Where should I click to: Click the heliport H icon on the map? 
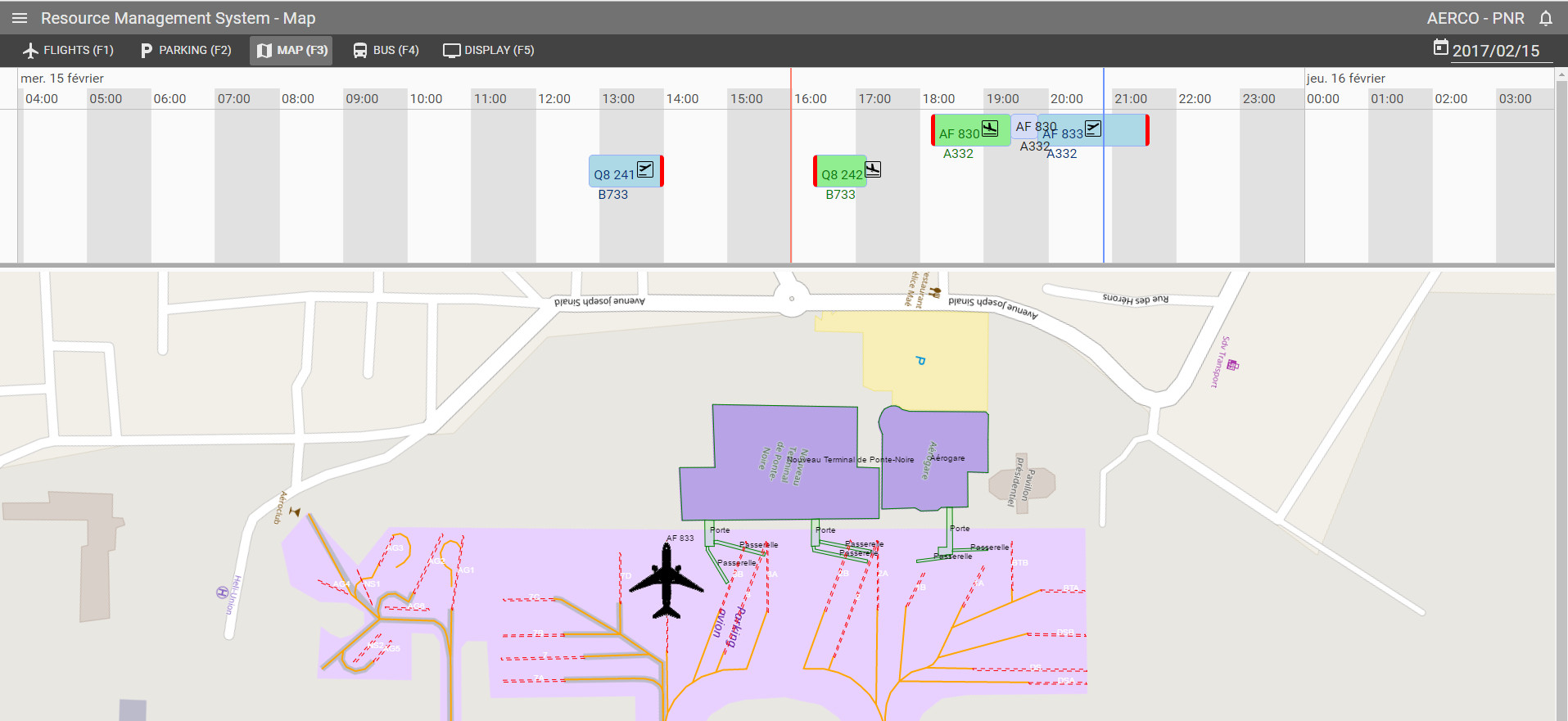222,593
